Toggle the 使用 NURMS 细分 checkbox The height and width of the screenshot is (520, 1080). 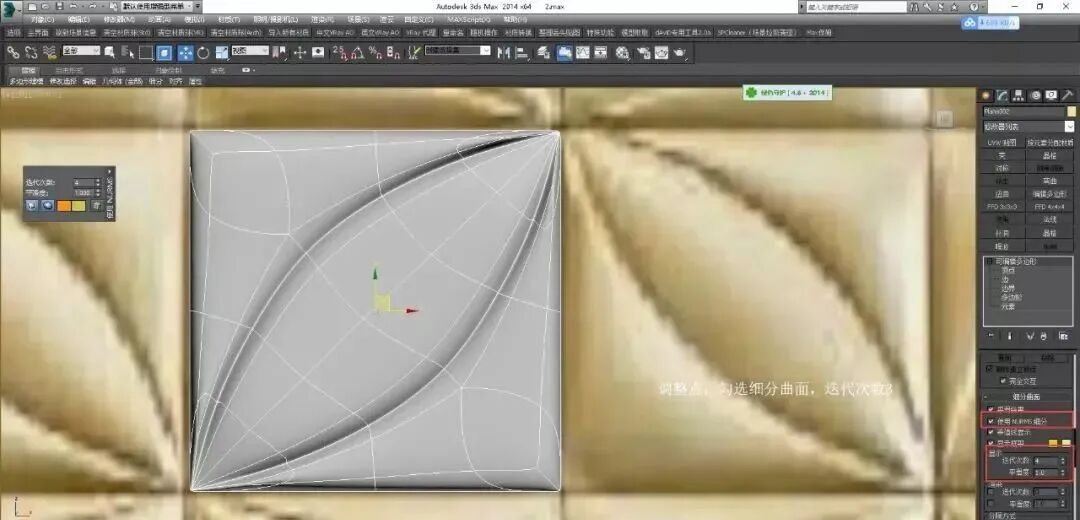pyautogui.click(x=990, y=420)
